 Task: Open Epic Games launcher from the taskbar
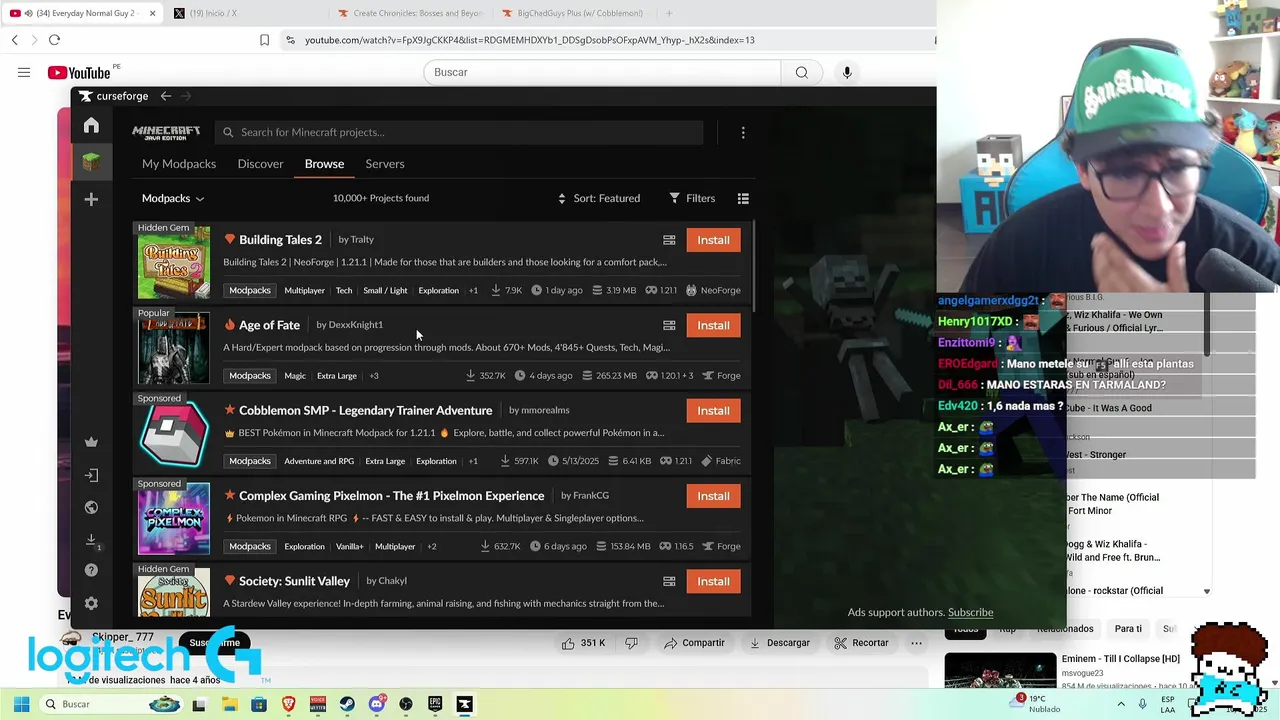435,704
